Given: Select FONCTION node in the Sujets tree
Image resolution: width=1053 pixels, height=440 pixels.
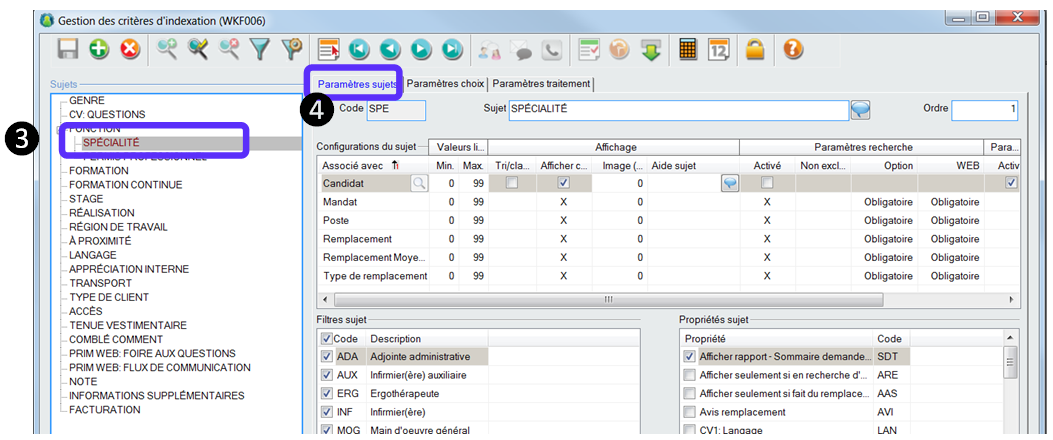Looking at the screenshot, I should [x=94, y=129].
